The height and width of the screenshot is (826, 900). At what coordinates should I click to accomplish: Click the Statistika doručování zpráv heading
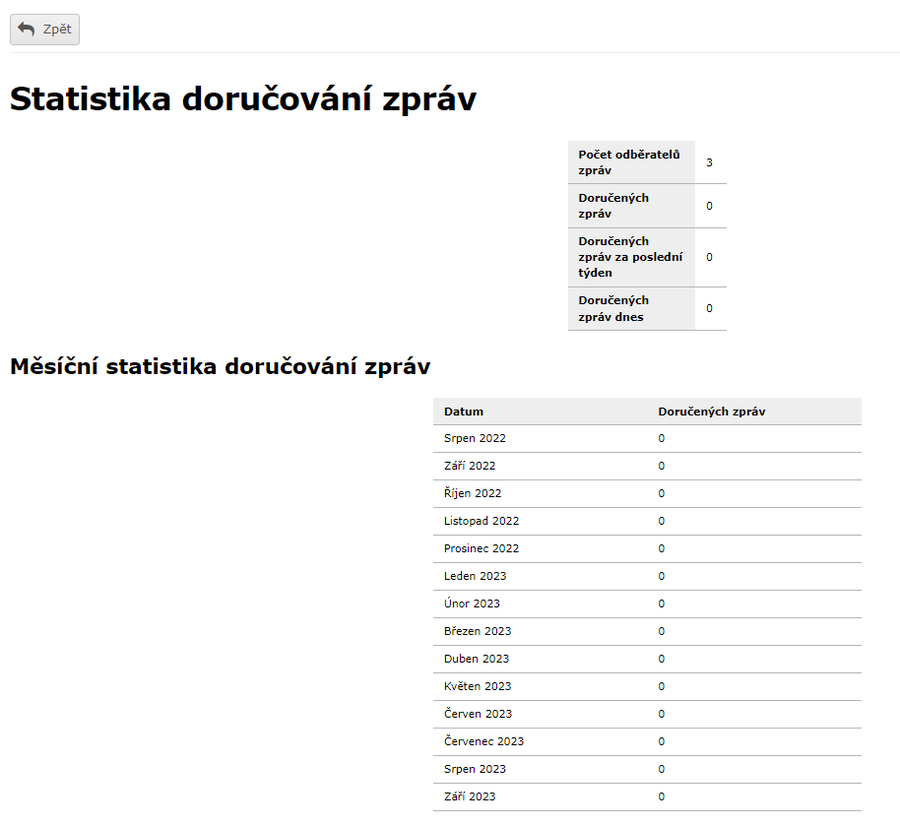[x=243, y=100]
